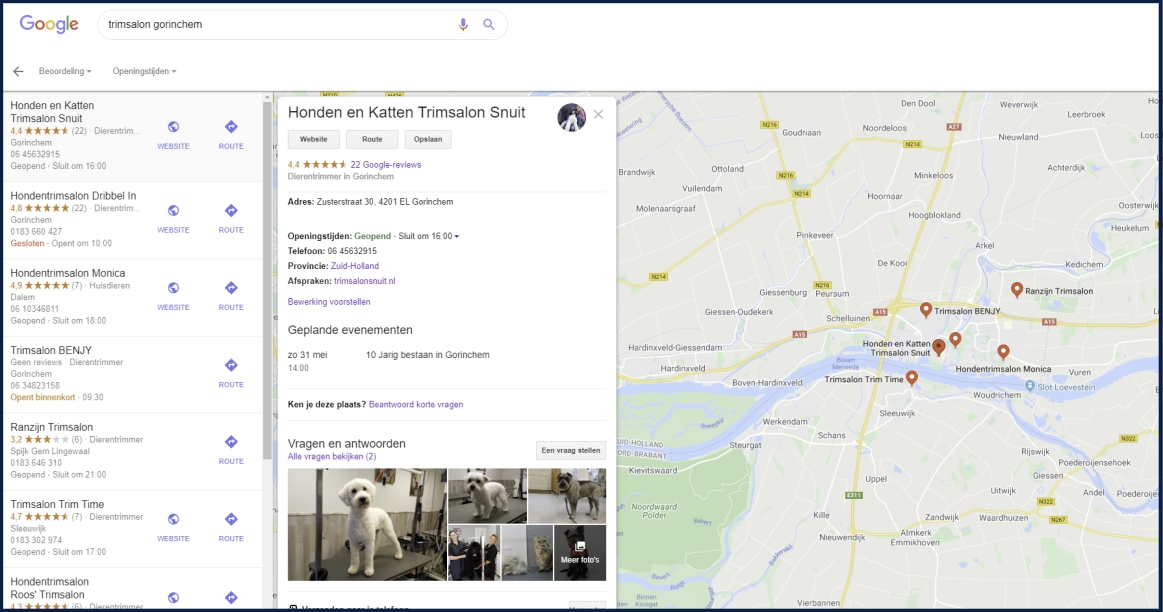This screenshot has height=612, width=1163.
Task: Open the 22 Google-reviews link
Action: pyautogui.click(x=385, y=164)
